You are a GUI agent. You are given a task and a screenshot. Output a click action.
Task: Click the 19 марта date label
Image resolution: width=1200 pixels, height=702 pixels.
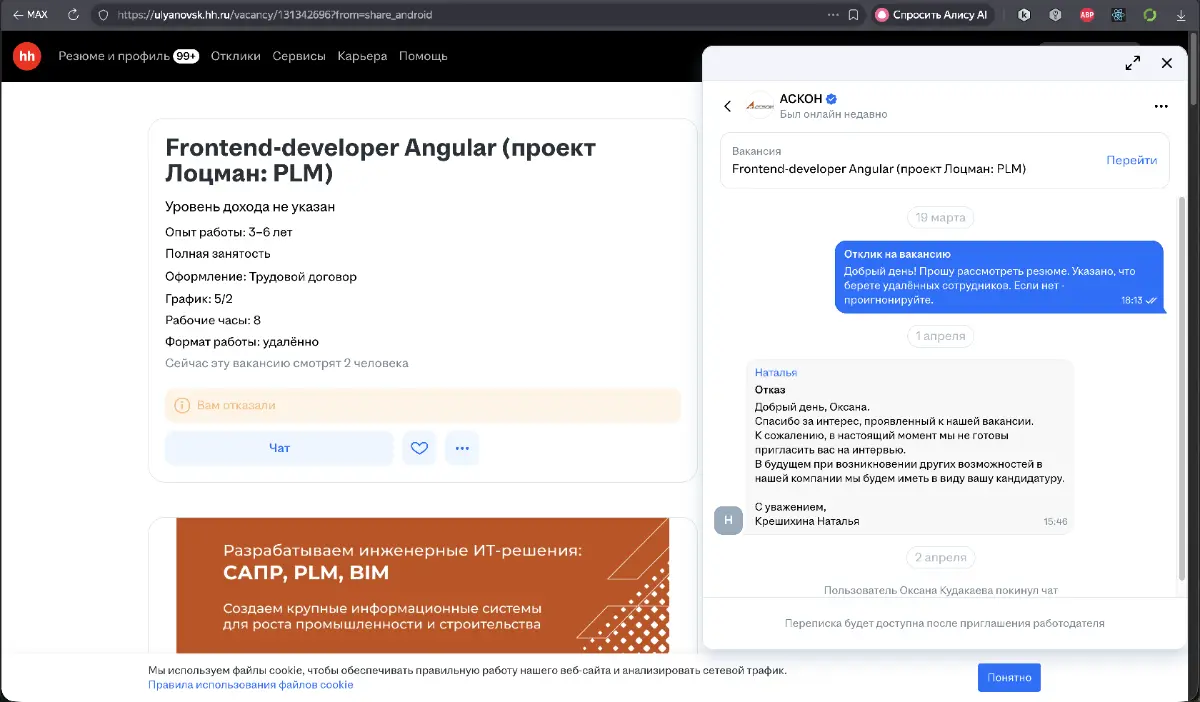941,217
